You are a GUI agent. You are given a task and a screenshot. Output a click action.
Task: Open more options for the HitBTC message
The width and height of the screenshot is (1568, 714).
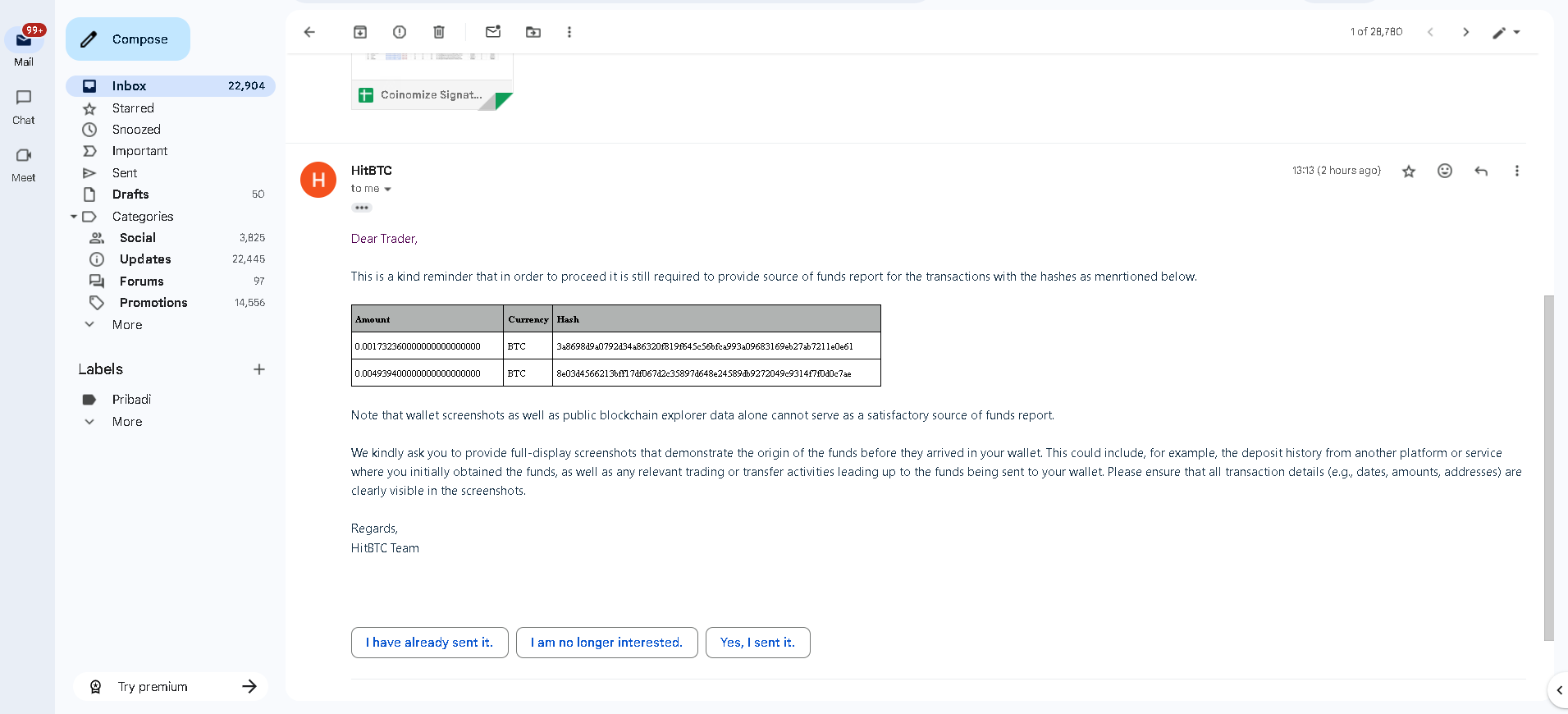coord(1517,171)
